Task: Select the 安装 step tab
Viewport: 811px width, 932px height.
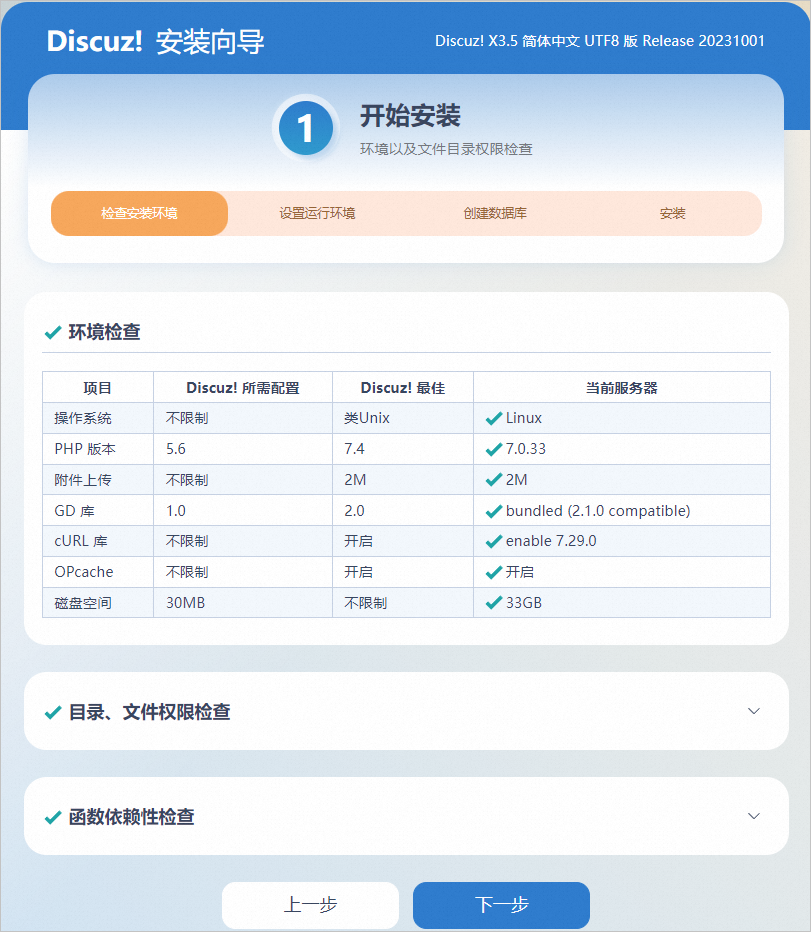Action: (672, 213)
